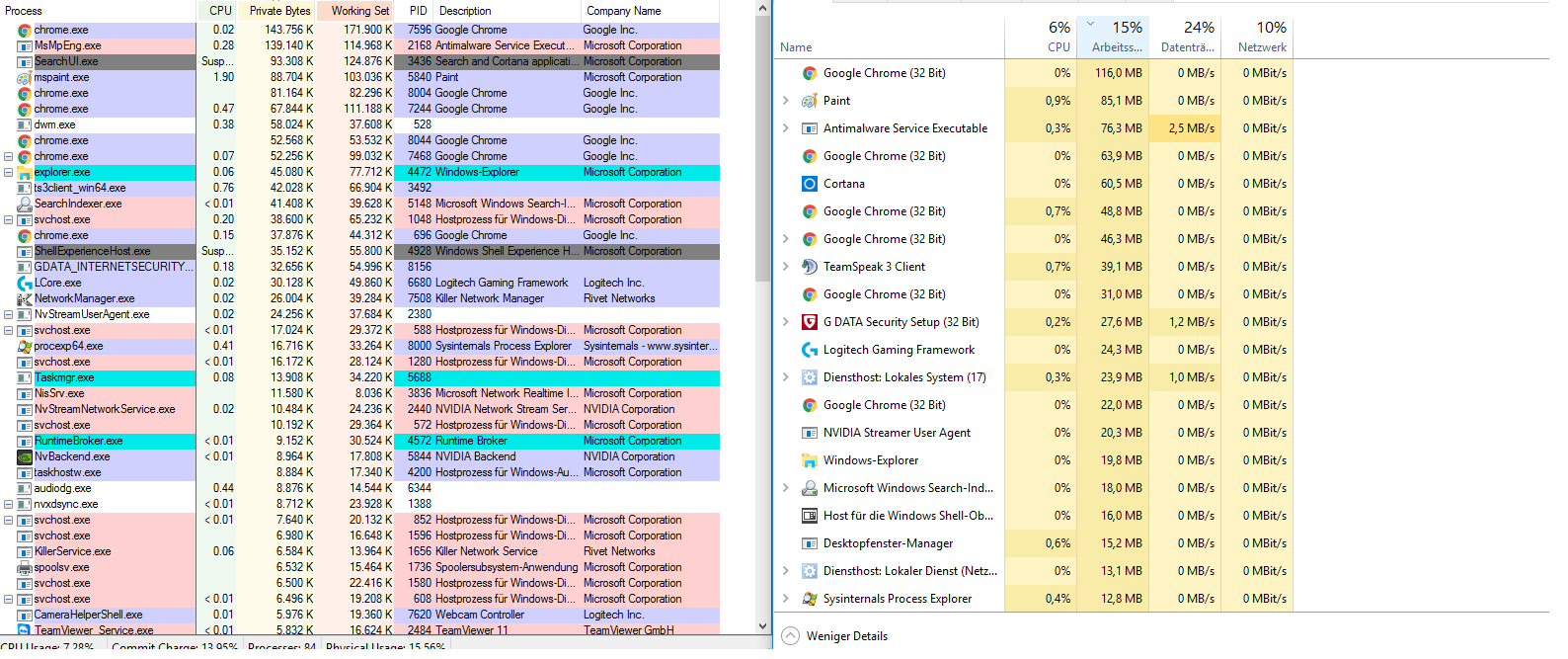Select the G DATA Security Setup icon

tap(810, 322)
